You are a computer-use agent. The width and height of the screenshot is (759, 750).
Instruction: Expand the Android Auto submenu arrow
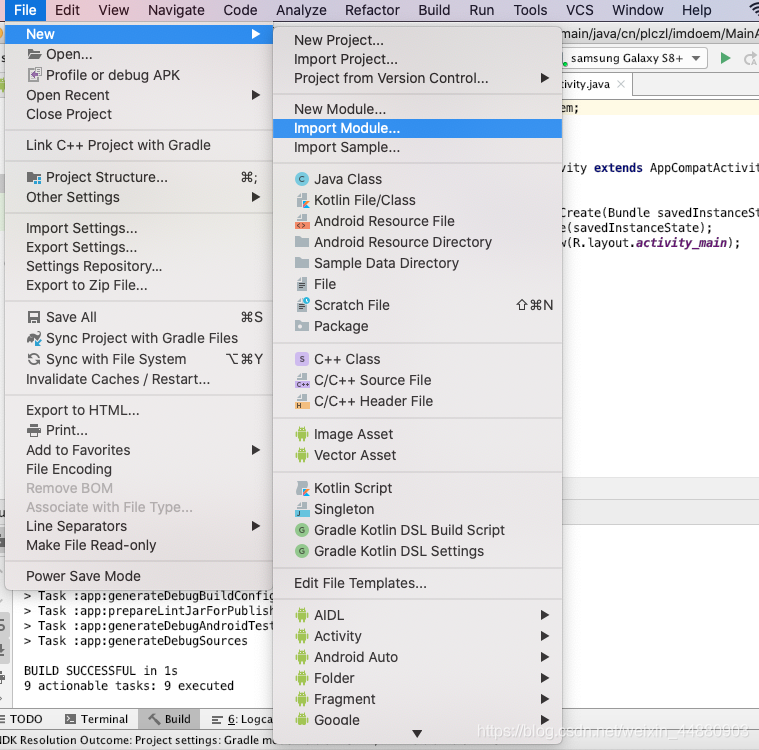tap(545, 657)
